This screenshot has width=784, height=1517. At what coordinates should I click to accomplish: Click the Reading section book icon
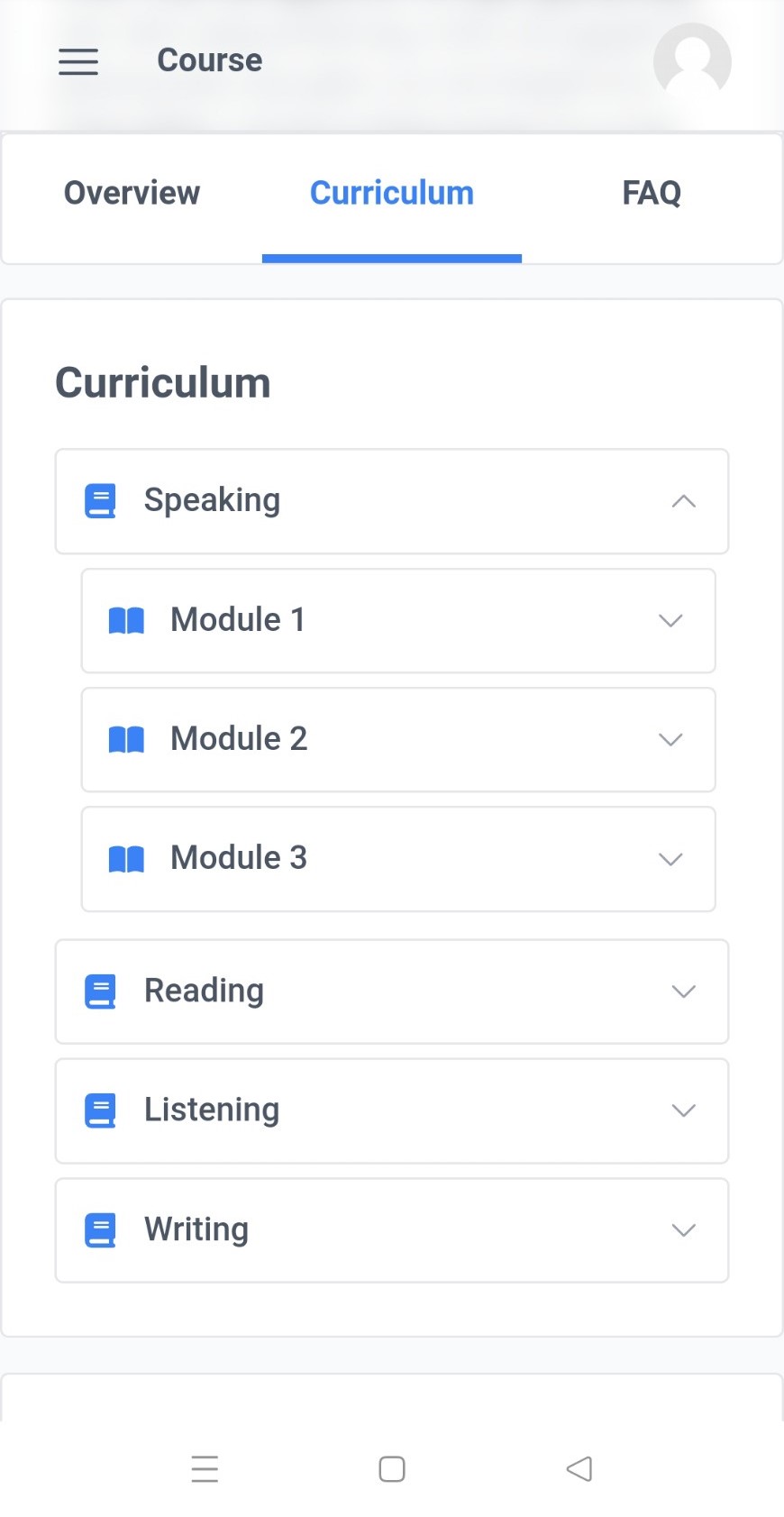click(x=100, y=992)
